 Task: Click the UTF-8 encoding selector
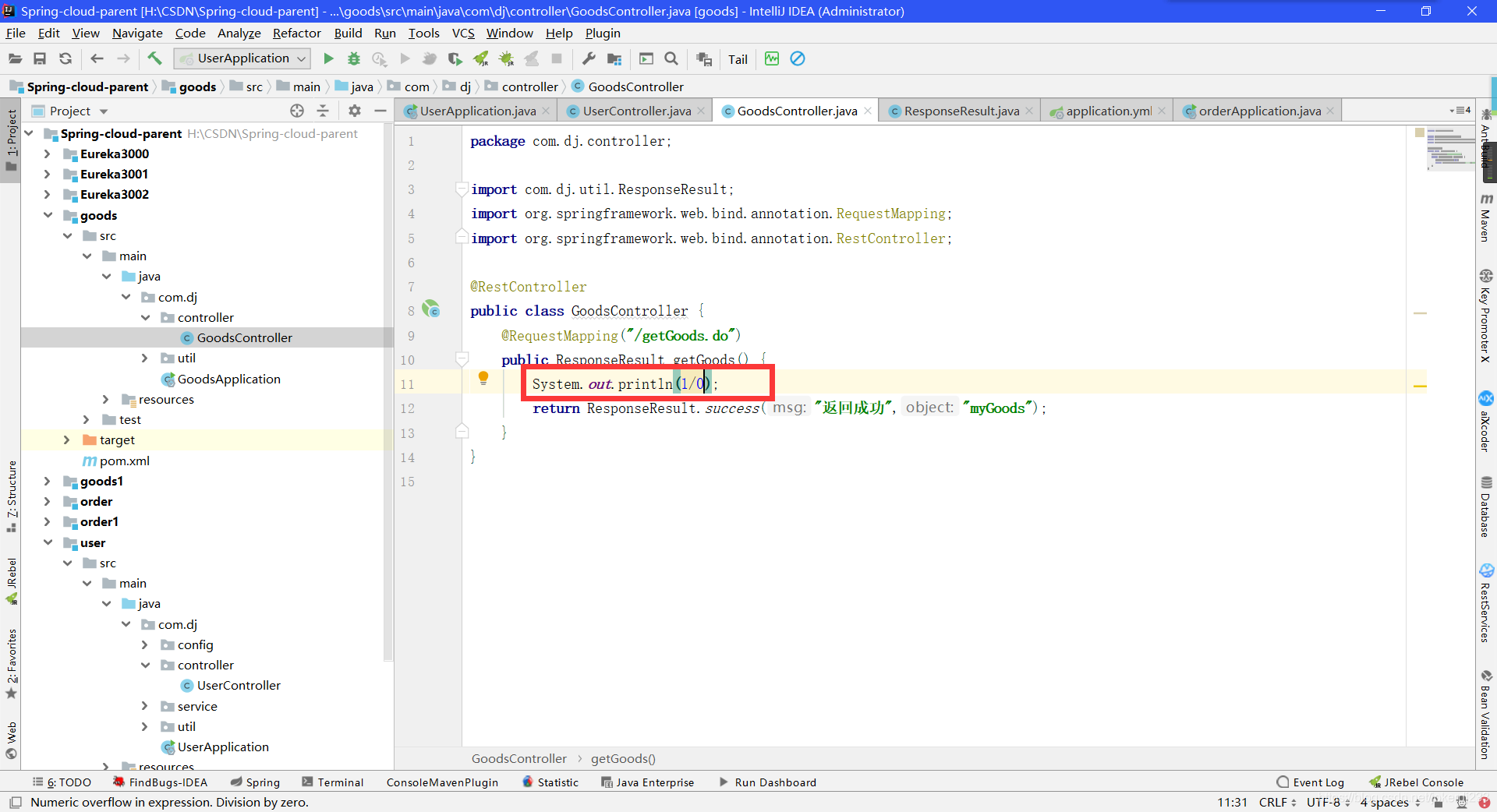coord(1328,802)
